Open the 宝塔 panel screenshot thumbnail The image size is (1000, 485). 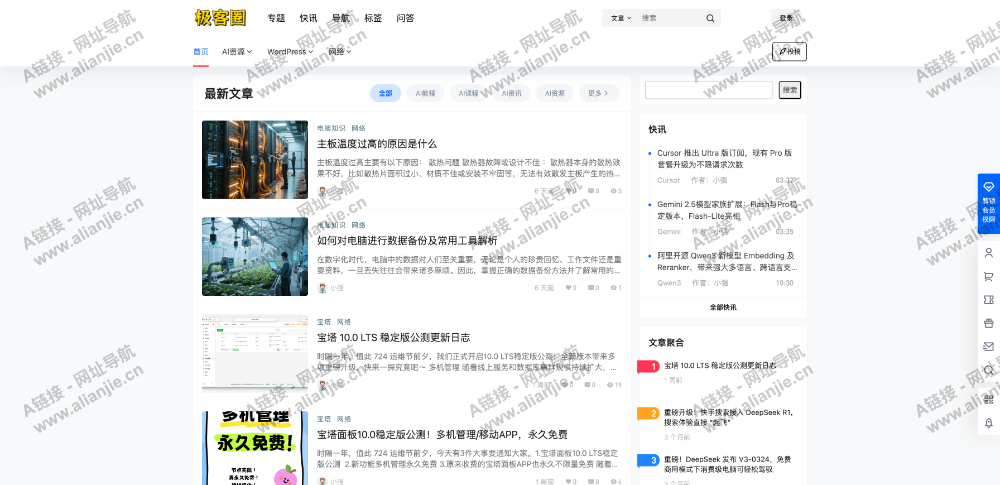254,353
